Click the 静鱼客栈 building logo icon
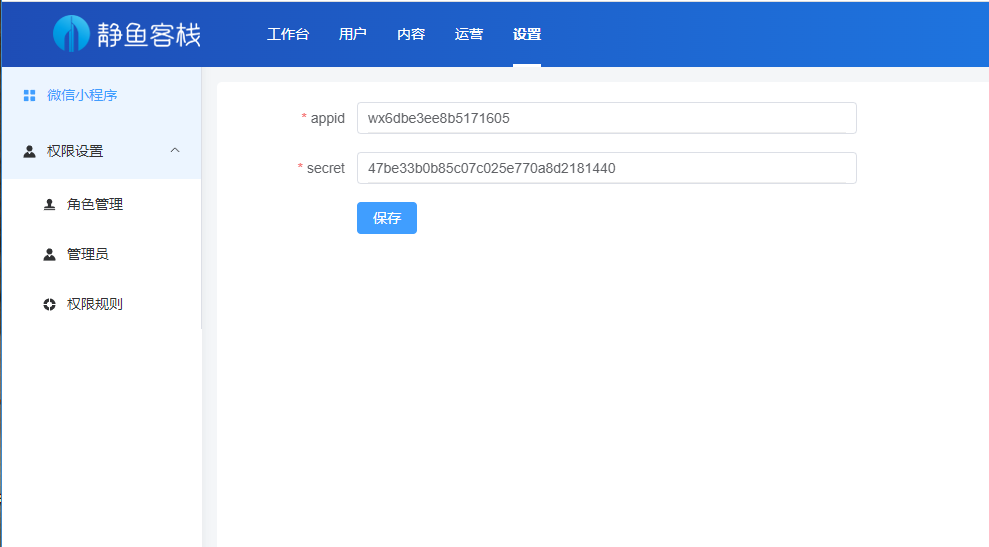 pyautogui.click(x=71, y=34)
